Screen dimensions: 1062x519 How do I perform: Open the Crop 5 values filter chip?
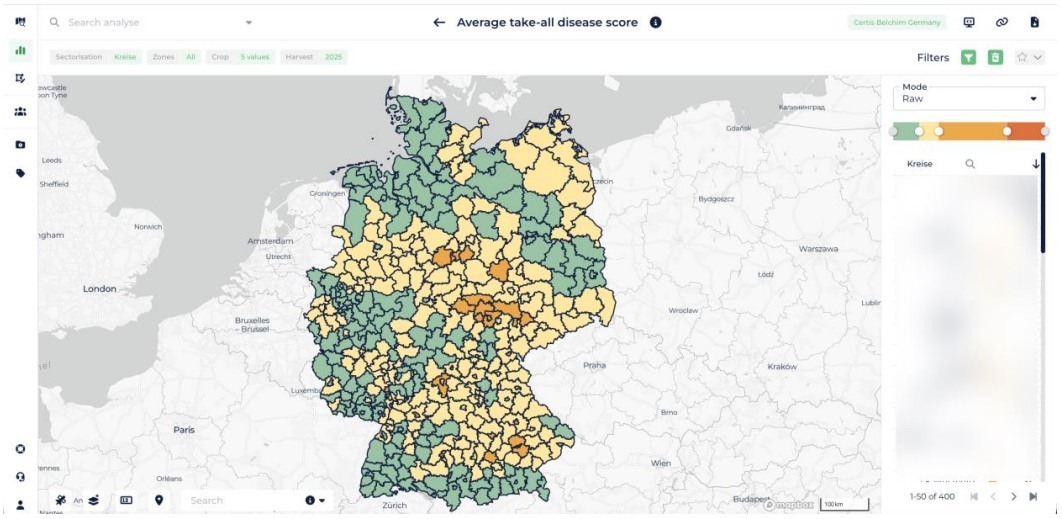point(240,58)
